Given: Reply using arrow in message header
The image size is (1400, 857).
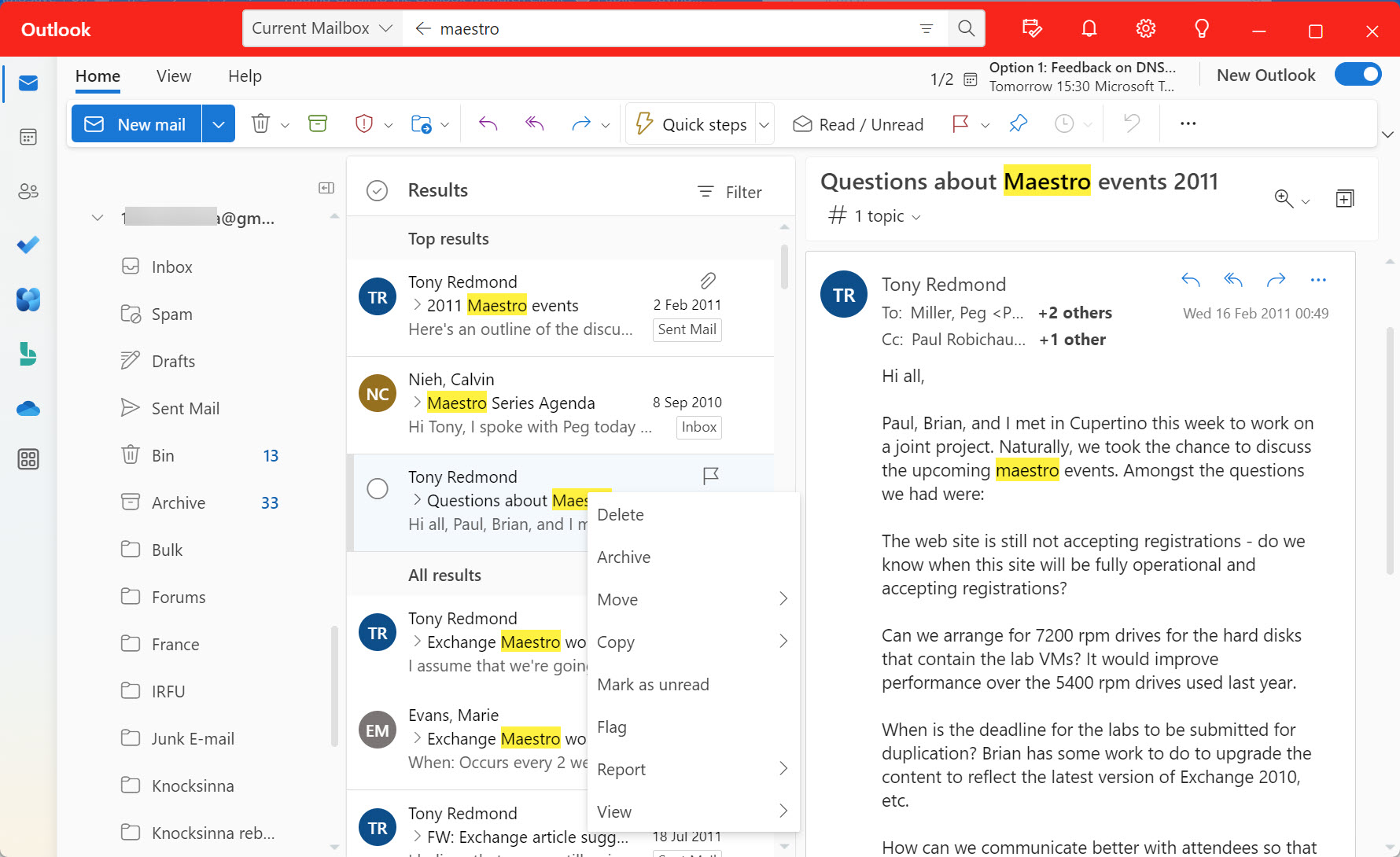Looking at the screenshot, I should (x=1191, y=280).
